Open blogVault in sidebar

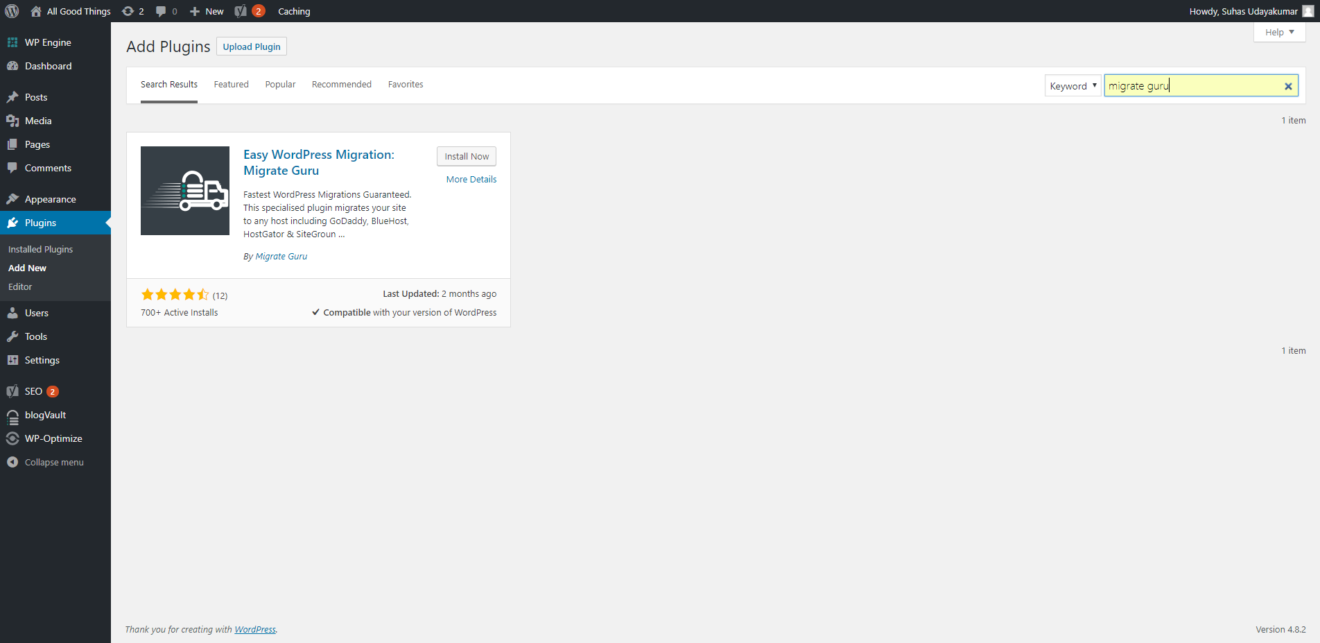click(55, 415)
